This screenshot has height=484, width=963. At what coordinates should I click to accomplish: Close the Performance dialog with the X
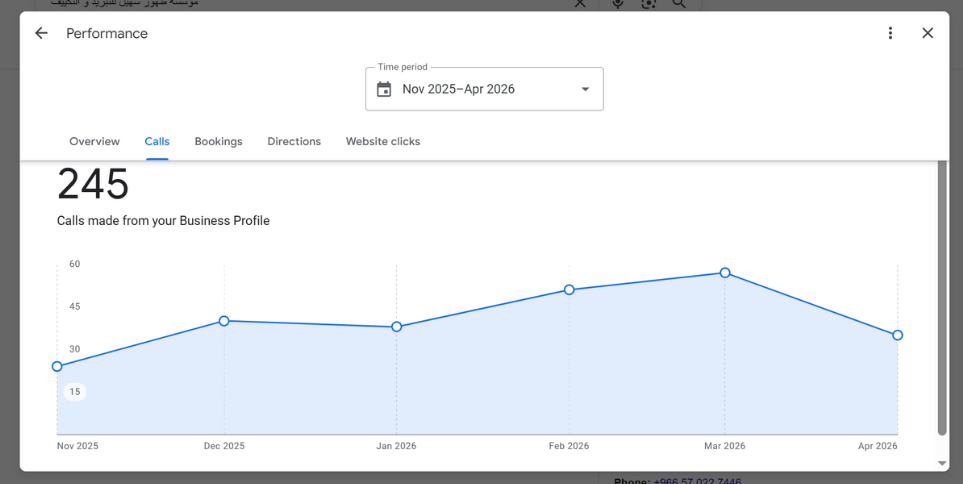pyautogui.click(x=927, y=33)
